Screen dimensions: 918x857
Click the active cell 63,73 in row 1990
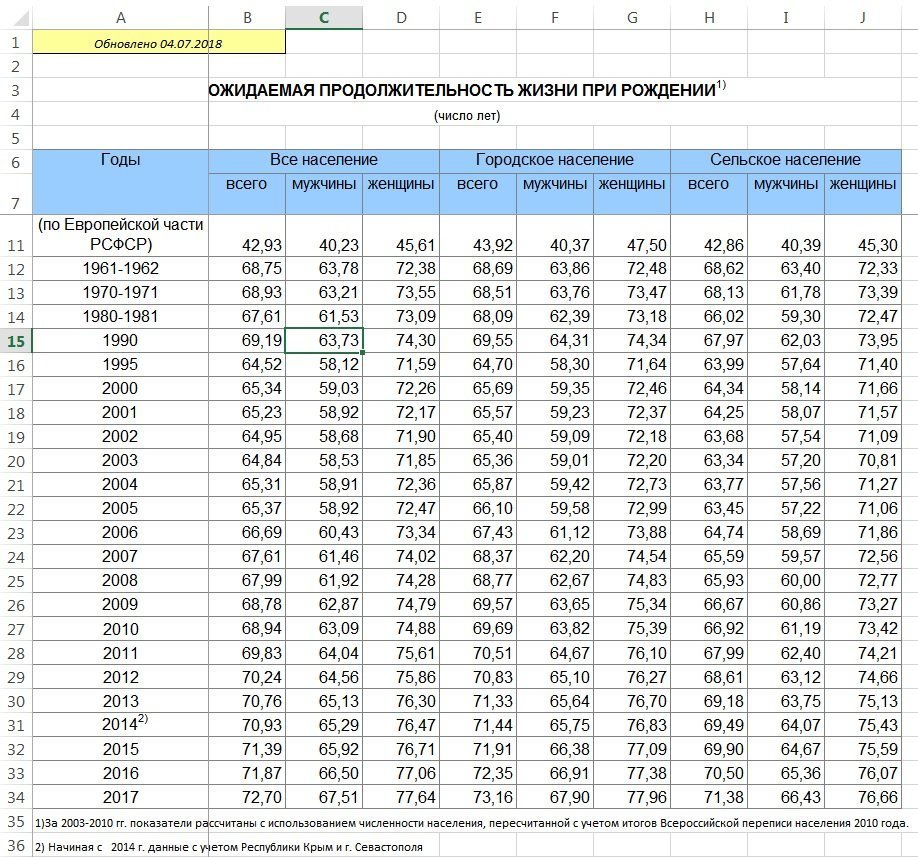(324, 341)
